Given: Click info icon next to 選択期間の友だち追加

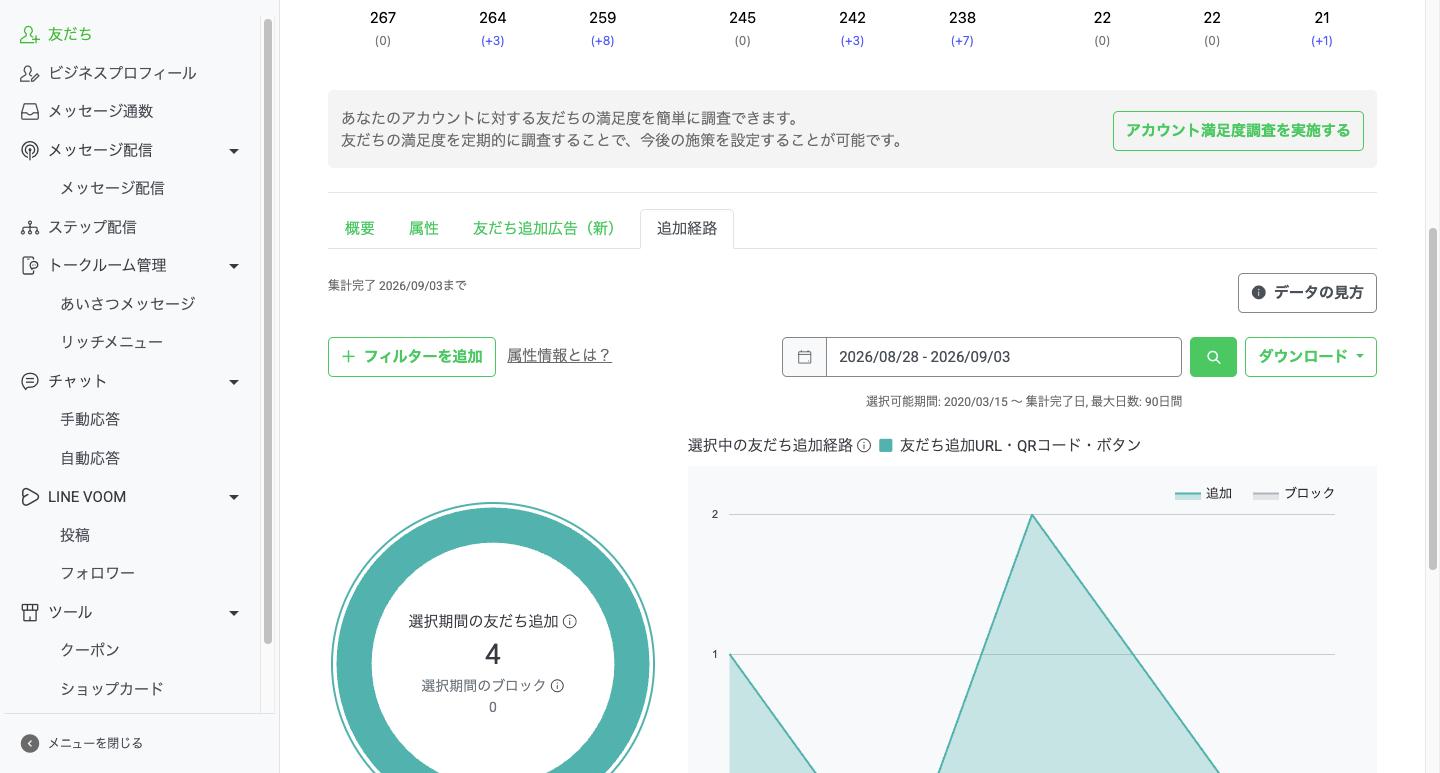Looking at the screenshot, I should pyautogui.click(x=570, y=621).
